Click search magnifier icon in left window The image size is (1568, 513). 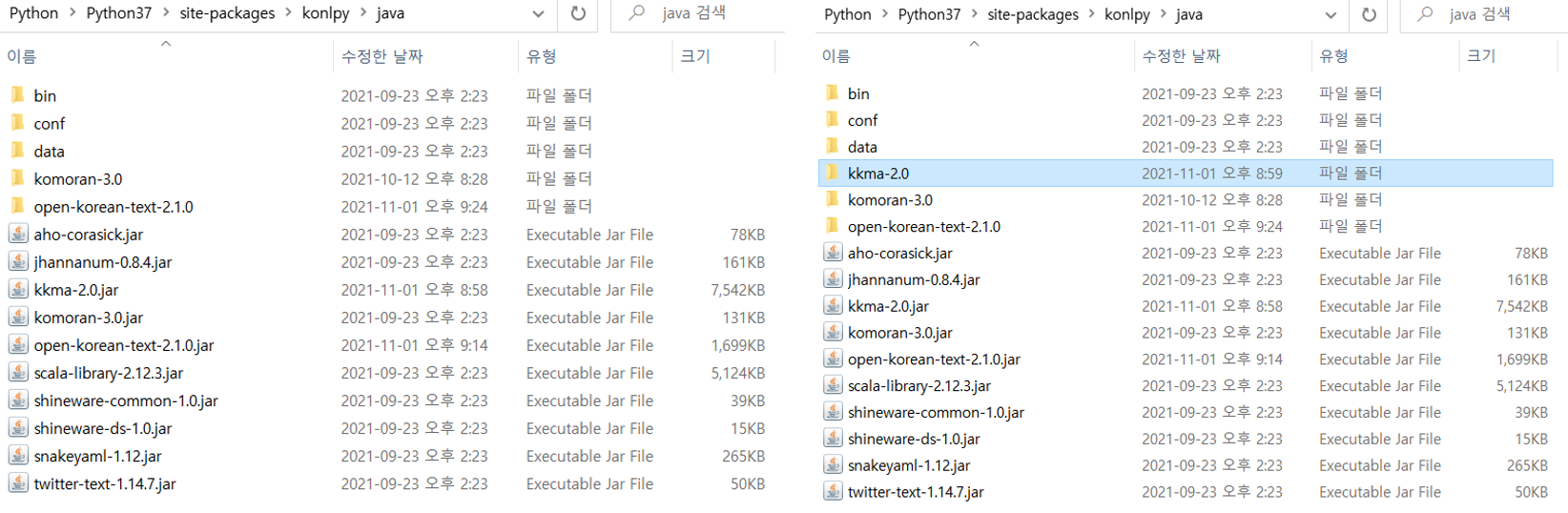[x=637, y=12]
